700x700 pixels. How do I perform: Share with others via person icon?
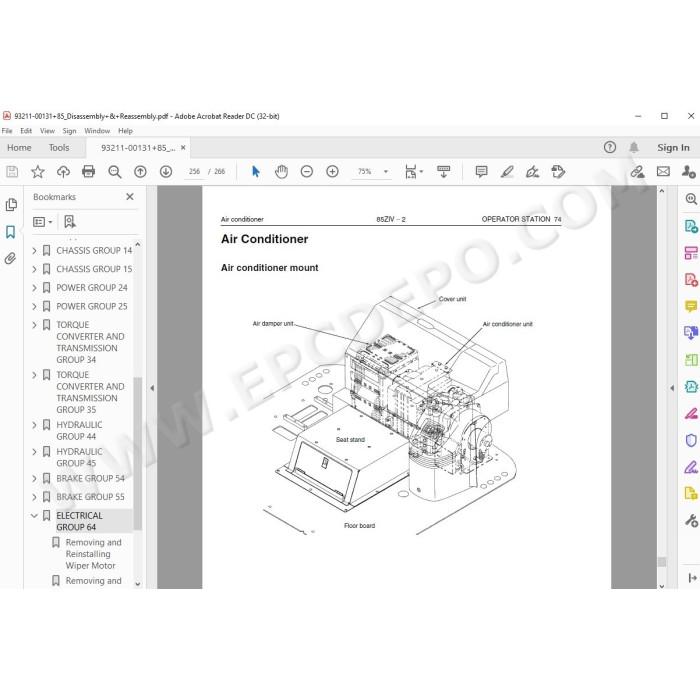coord(688,171)
